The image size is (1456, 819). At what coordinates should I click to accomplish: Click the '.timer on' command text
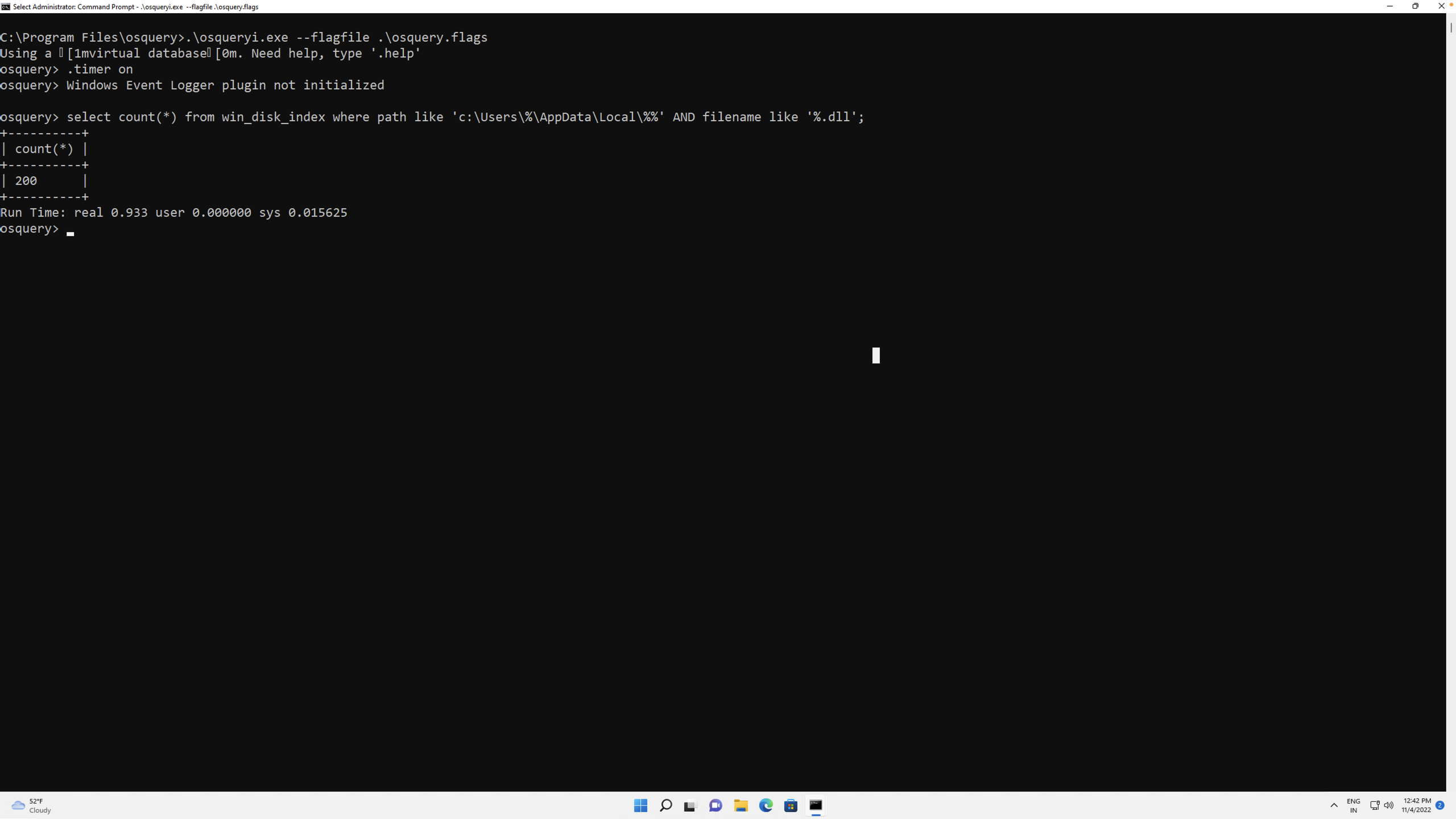100,69
